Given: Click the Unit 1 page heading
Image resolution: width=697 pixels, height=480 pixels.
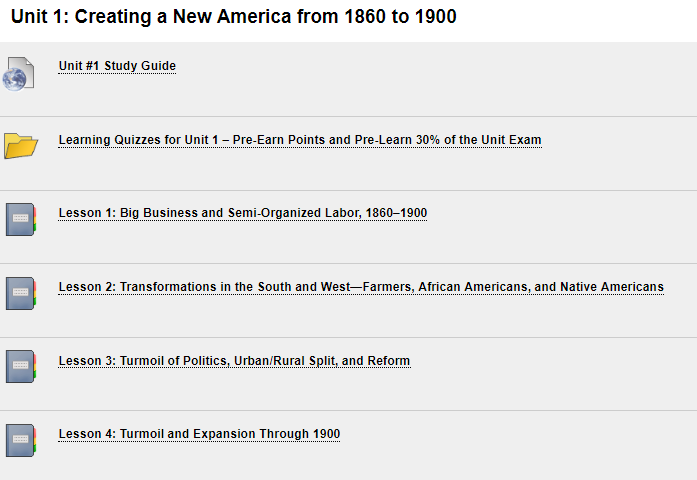Looking at the screenshot, I should 233,17.
